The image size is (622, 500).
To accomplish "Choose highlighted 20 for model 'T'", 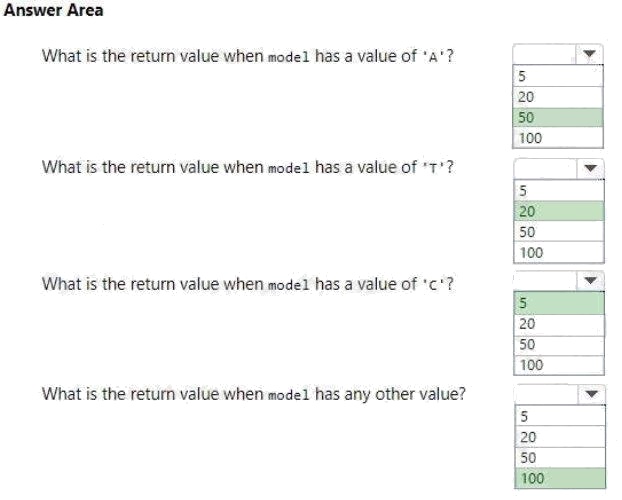I will point(559,210).
